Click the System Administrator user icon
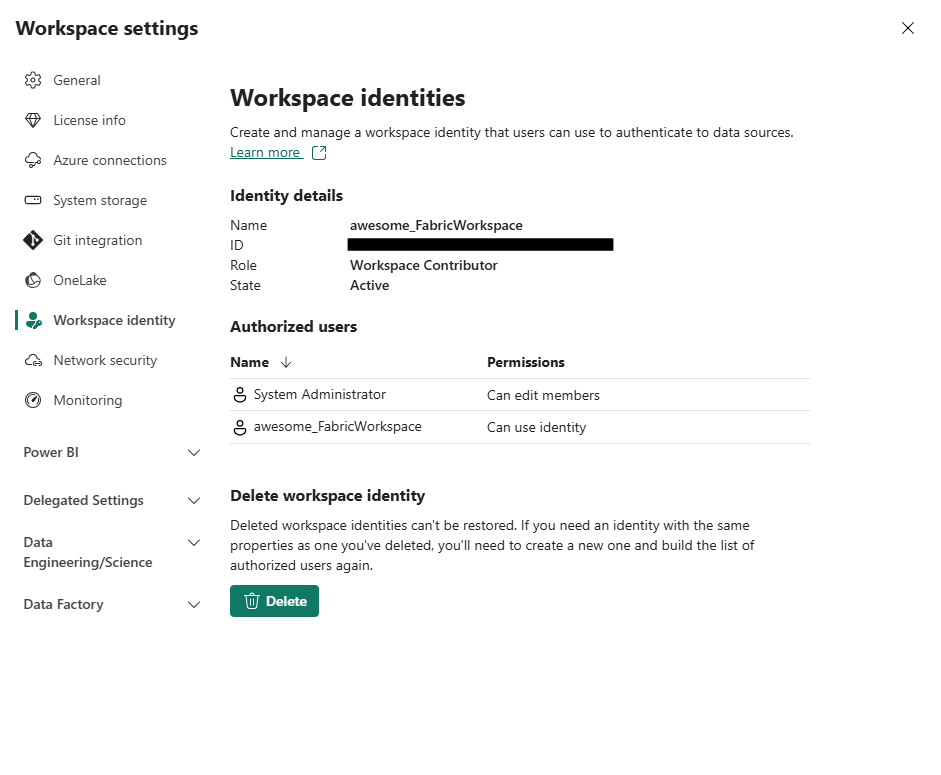 (x=239, y=395)
